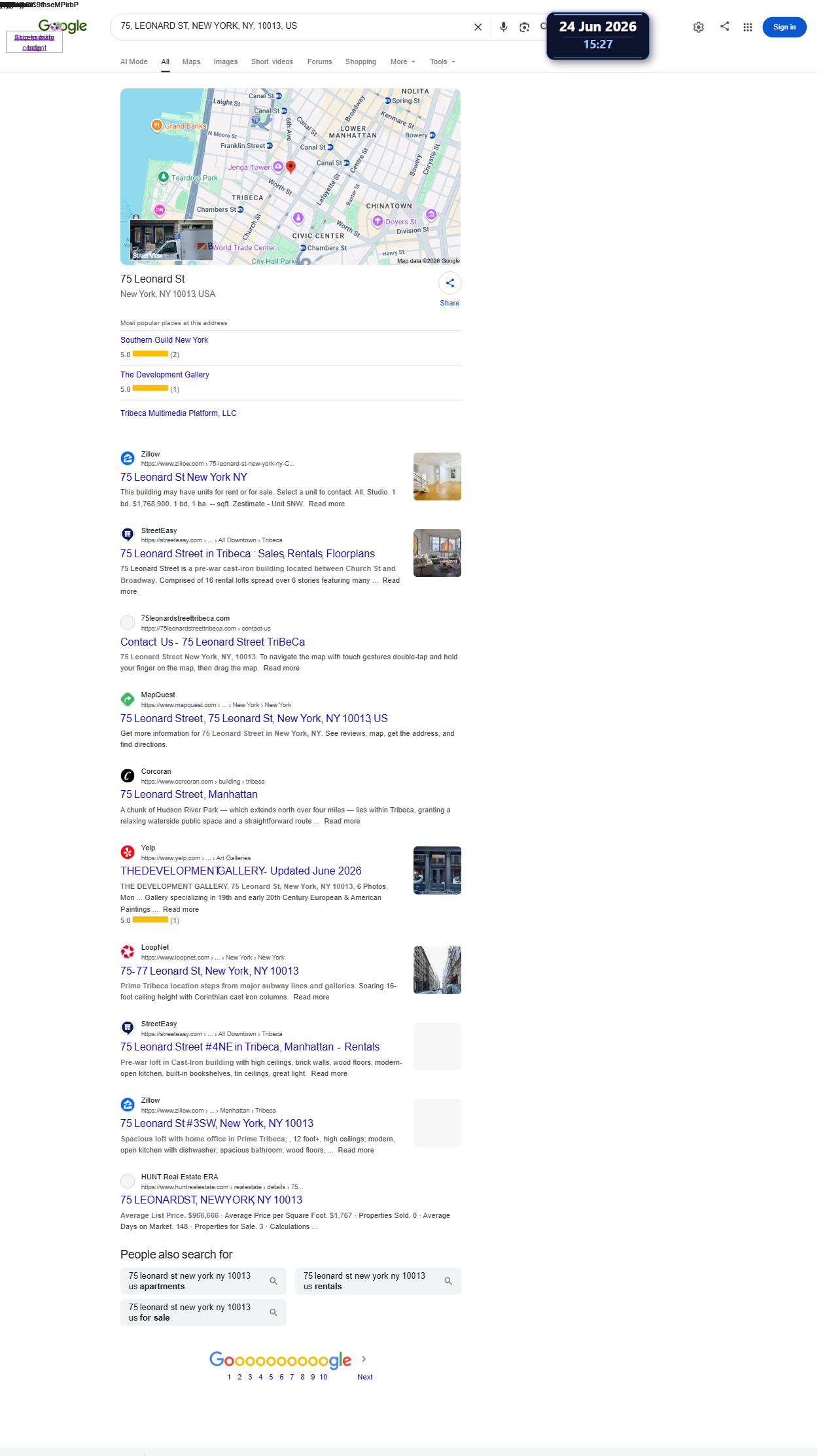The width and height of the screenshot is (827, 1456).
Task: Expand the More search filter dropdown
Action: click(x=402, y=61)
